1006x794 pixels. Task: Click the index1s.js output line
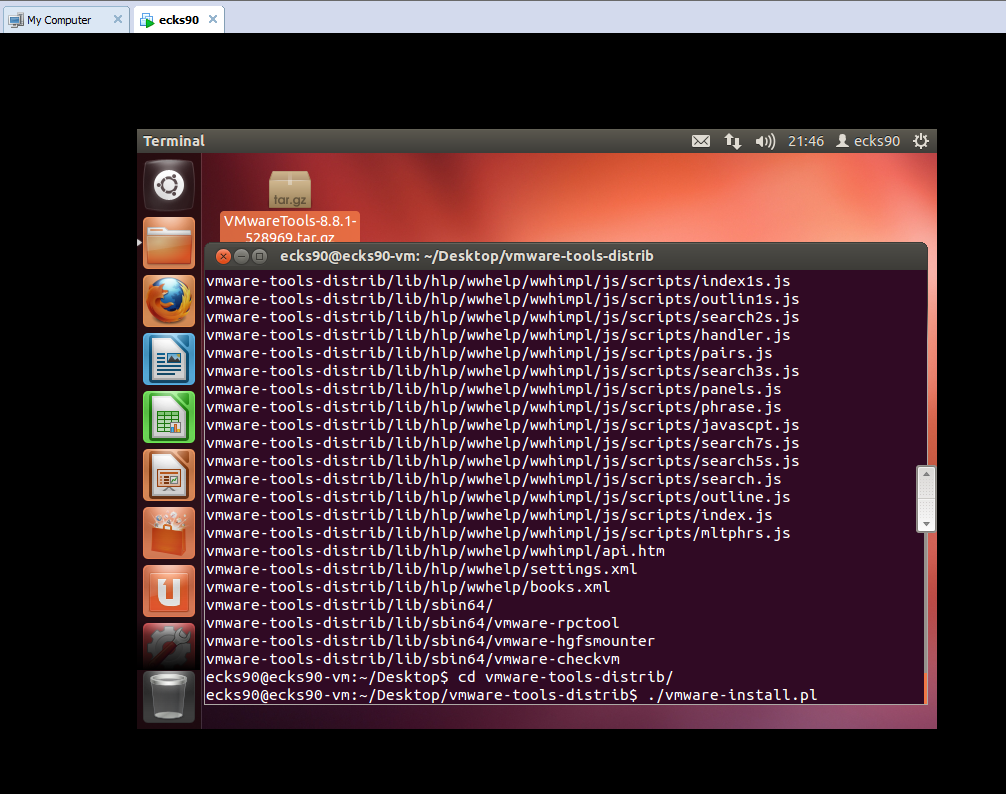pos(498,282)
